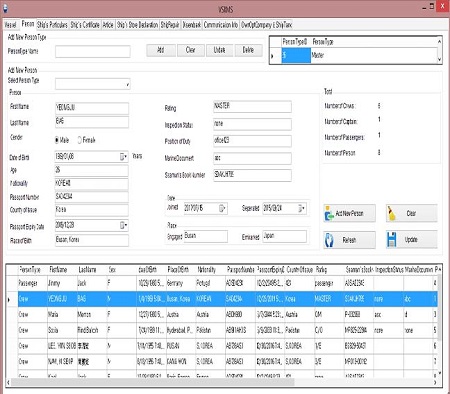The image size is (450, 394).
Task: Click the Nationality field showing KOREAN
Action: coord(92,184)
